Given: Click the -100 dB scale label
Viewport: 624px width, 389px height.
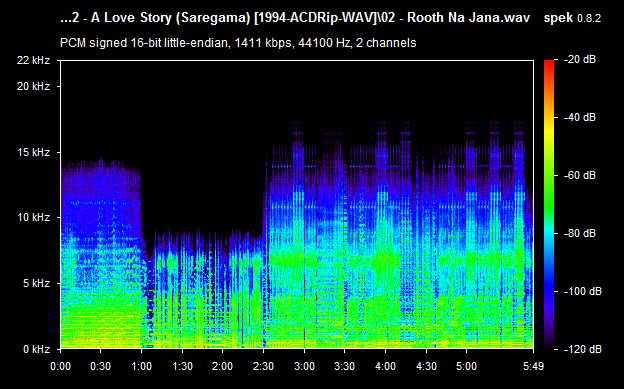Looking at the screenshot, I should coord(582,291).
